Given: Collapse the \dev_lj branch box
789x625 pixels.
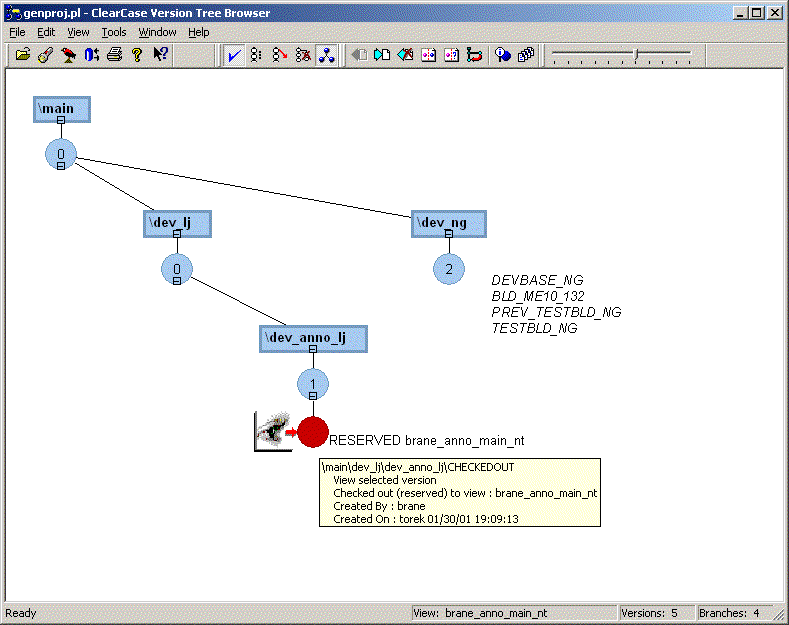Looking at the screenshot, I should click(x=177, y=234).
